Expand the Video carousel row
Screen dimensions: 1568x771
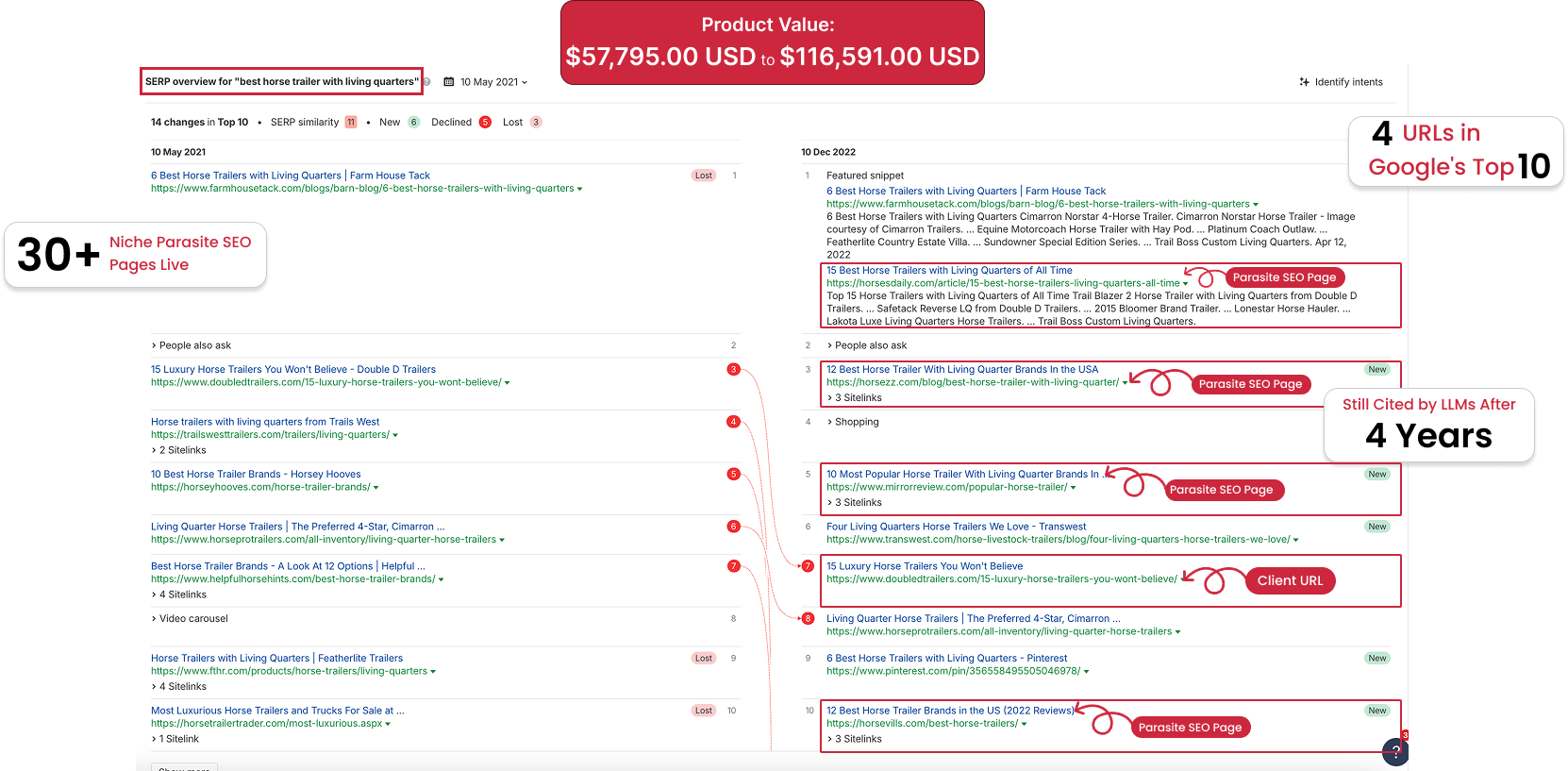192,619
